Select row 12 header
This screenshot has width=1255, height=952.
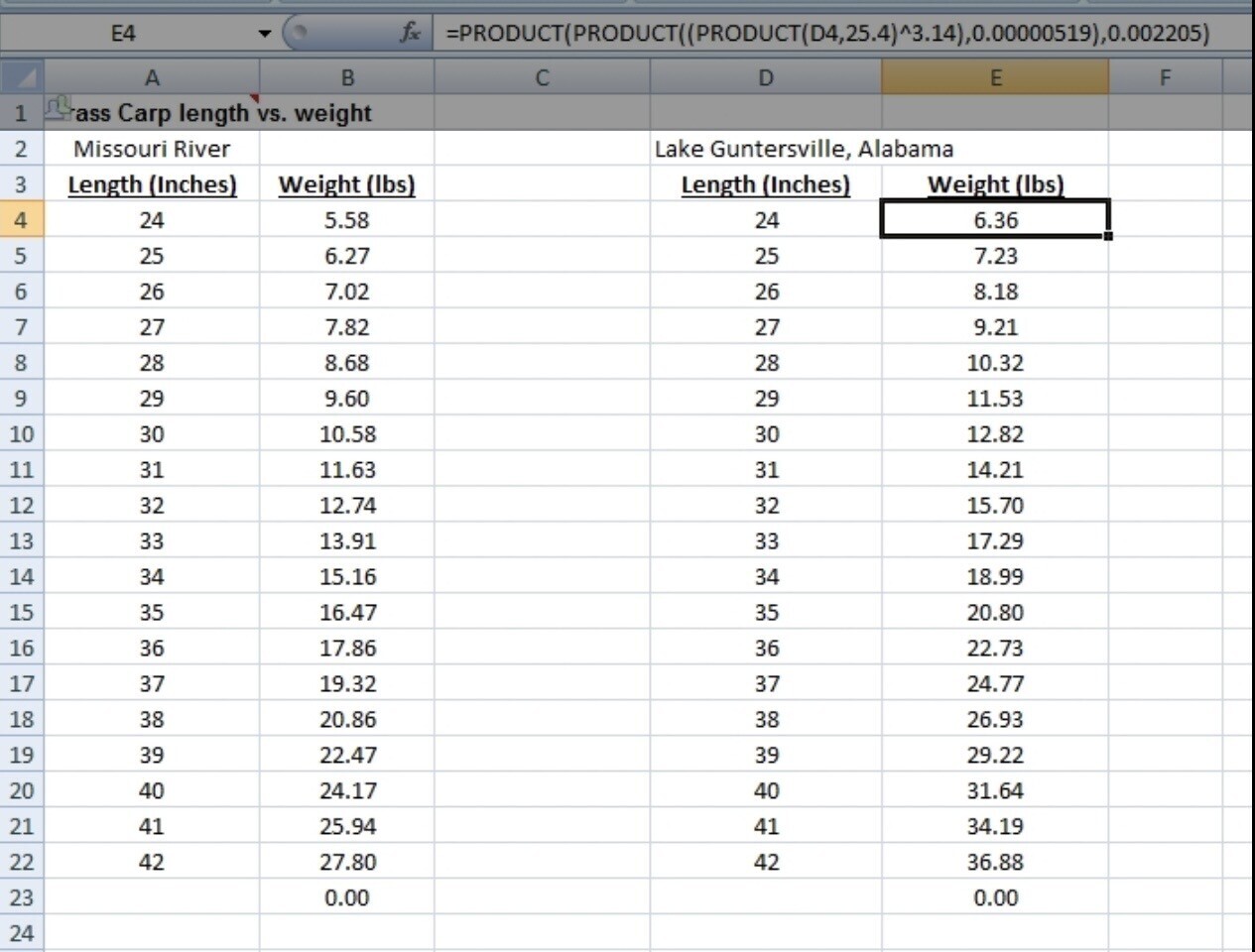coord(22,506)
